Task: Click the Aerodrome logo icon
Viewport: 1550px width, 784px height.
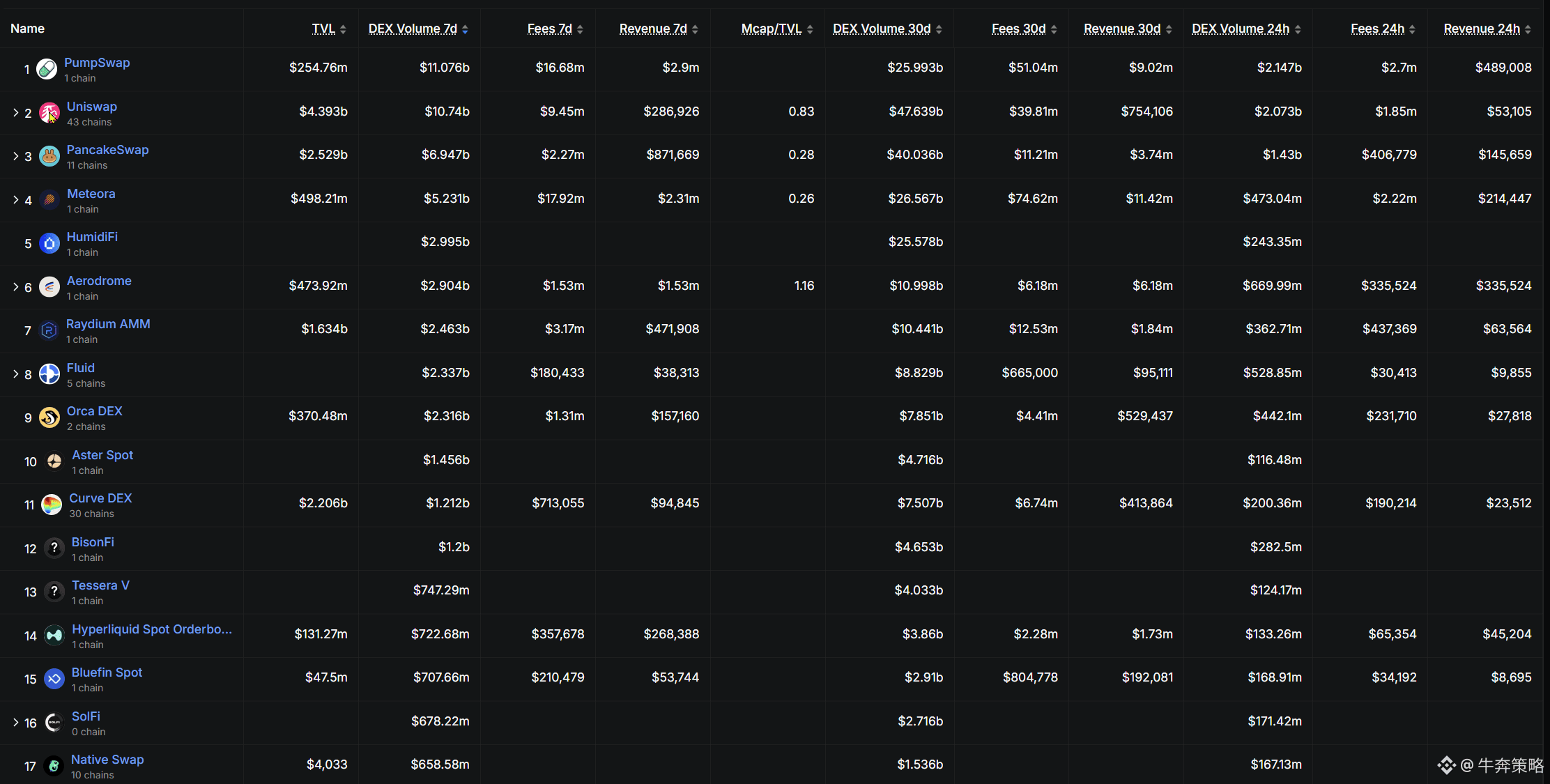Action: tap(49, 287)
